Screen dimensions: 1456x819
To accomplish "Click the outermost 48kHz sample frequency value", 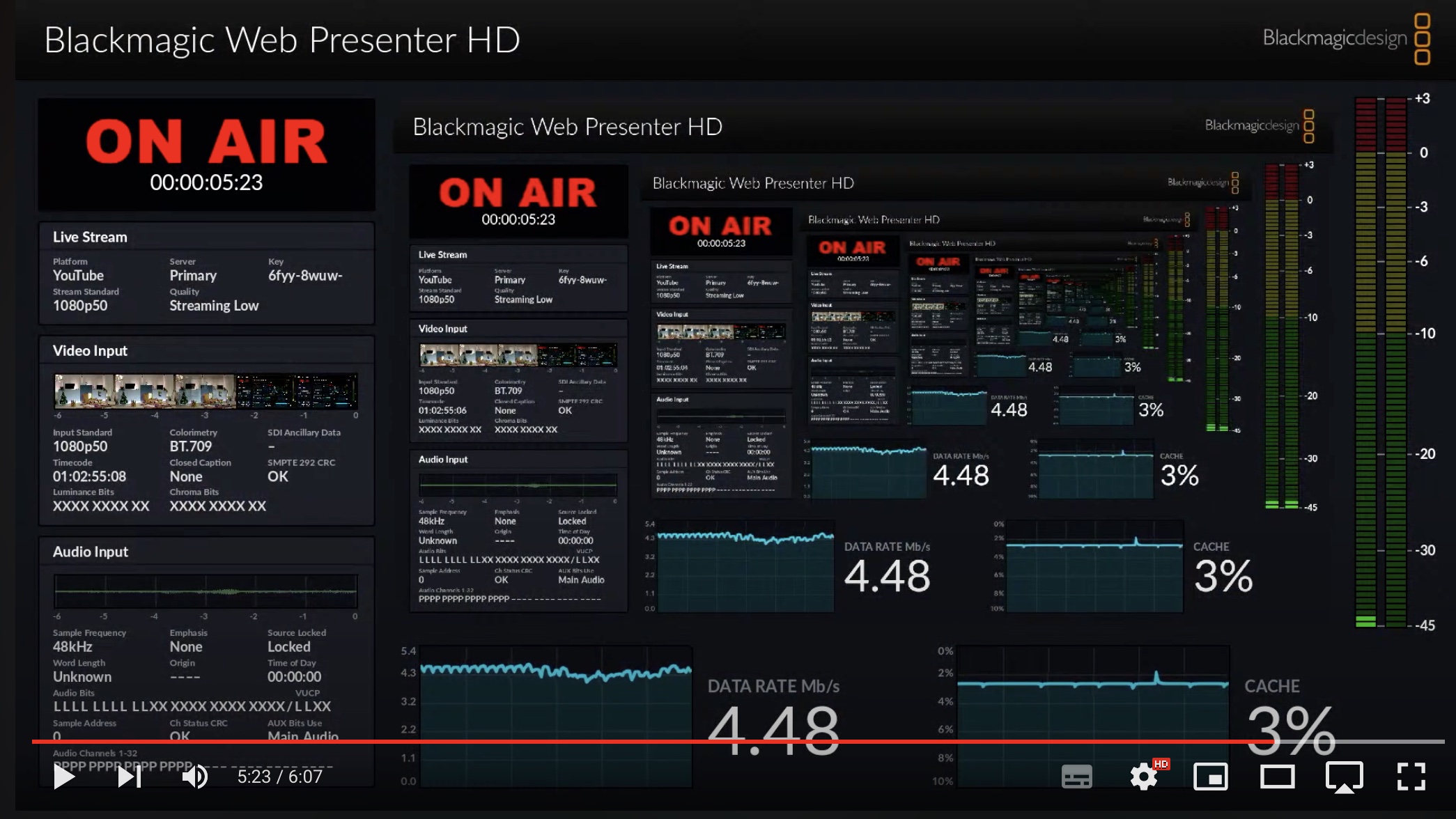I will (x=72, y=646).
